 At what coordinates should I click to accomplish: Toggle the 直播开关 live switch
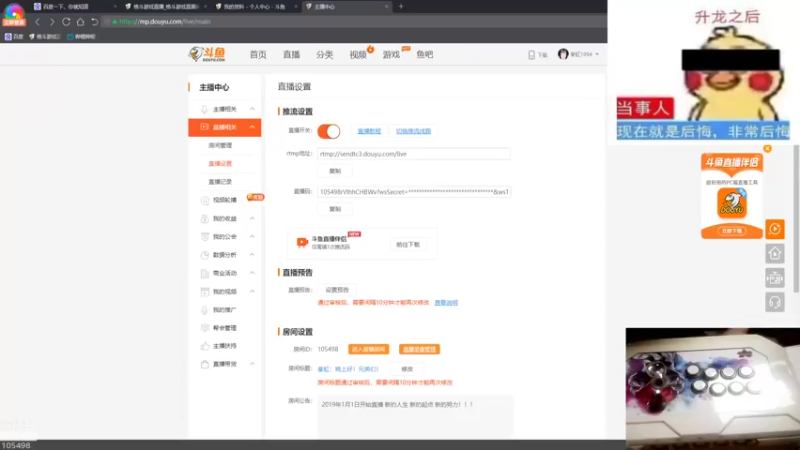coord(329,131)
